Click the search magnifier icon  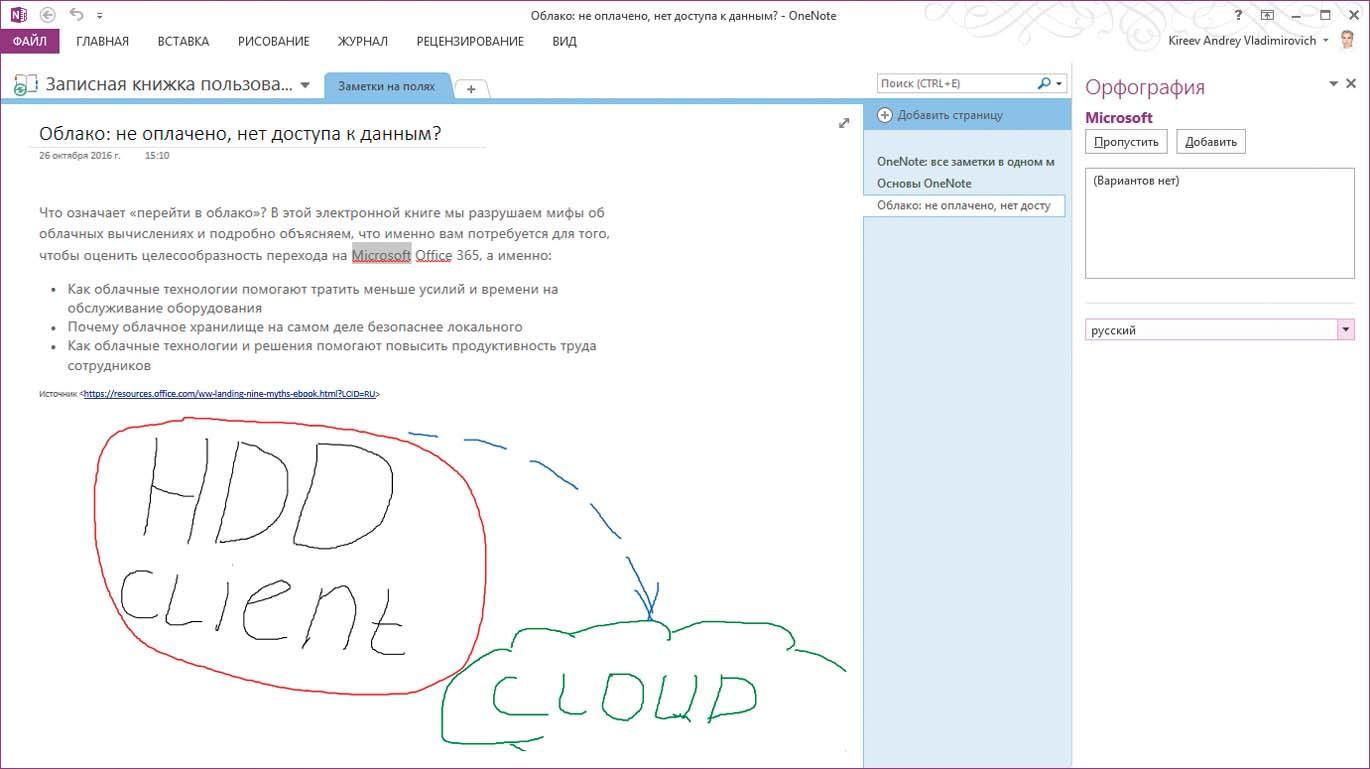1045,84
